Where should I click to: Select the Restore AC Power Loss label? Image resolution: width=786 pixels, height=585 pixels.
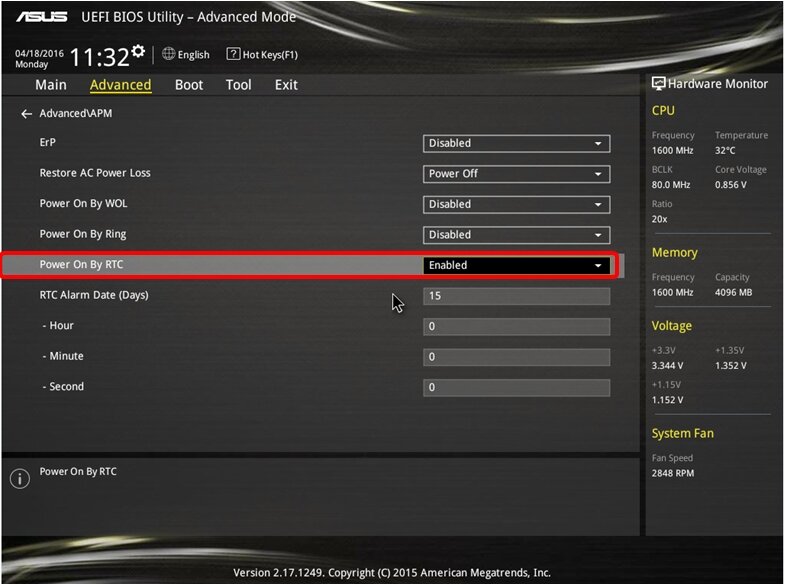click(x=95, y=173)
